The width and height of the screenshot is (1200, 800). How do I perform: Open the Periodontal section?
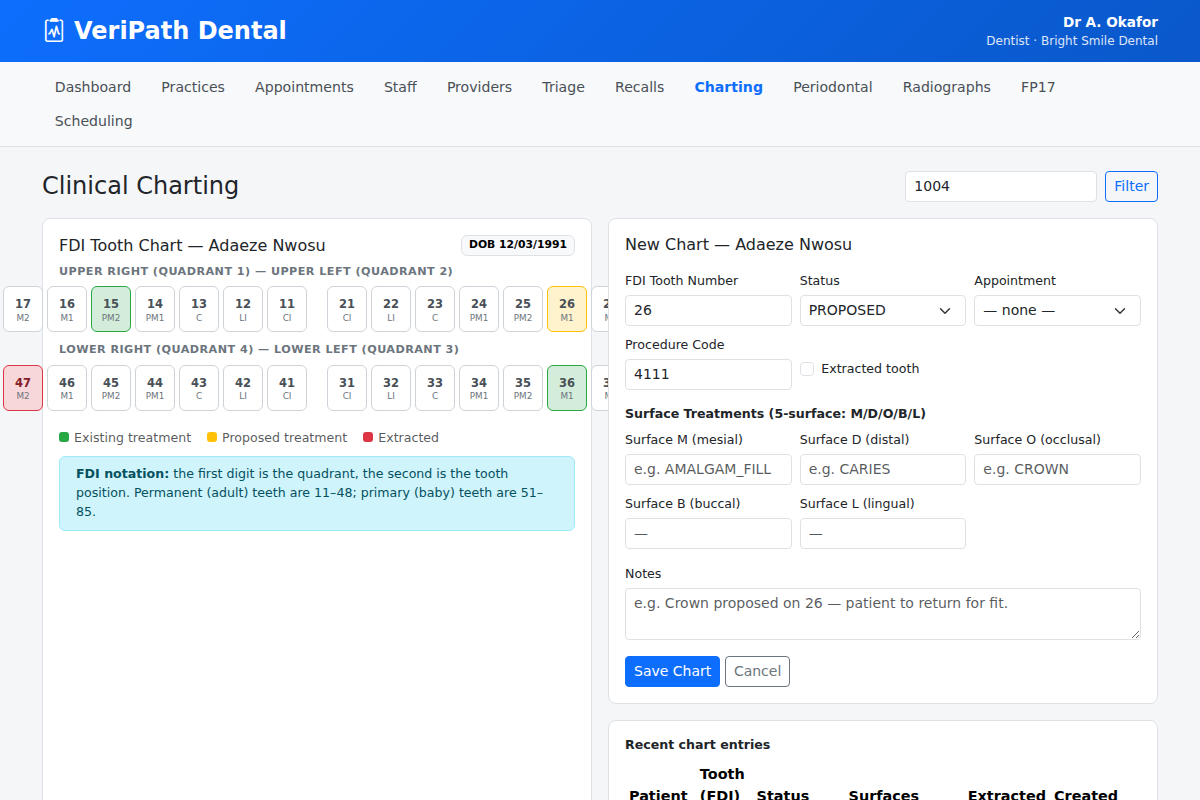coord(832,87)
